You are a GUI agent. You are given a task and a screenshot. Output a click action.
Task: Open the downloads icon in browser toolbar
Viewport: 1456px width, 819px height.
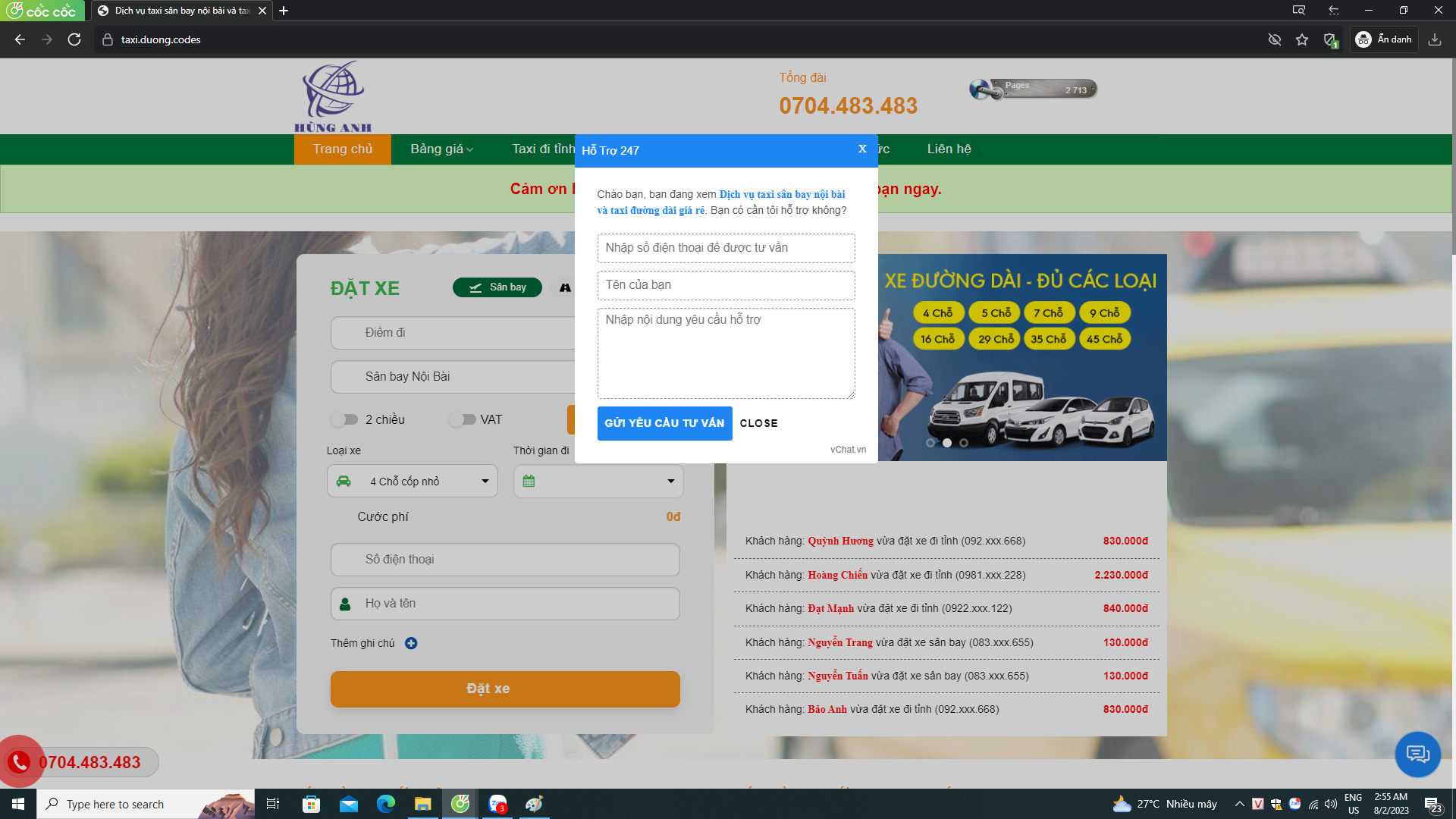tap(1434, 39)
